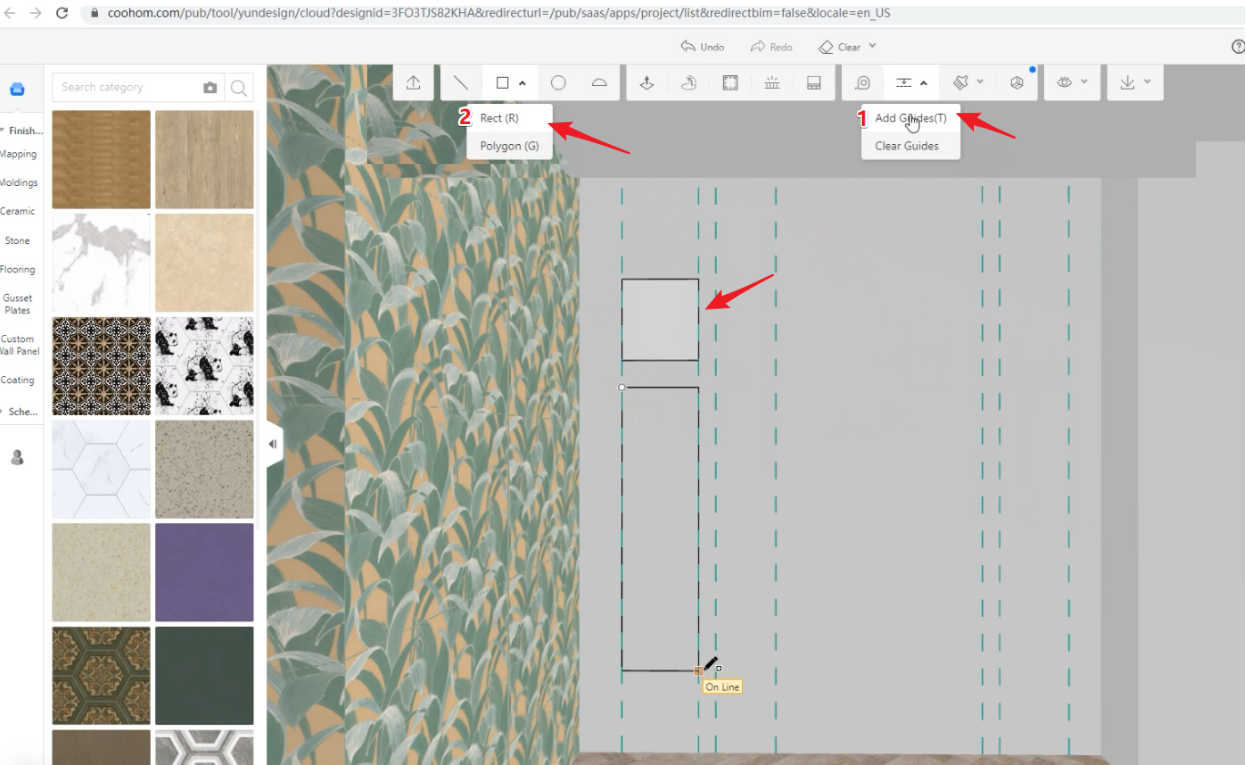Click the Clear eraser button
The image size is (1246, 765).
pos(840,46)
